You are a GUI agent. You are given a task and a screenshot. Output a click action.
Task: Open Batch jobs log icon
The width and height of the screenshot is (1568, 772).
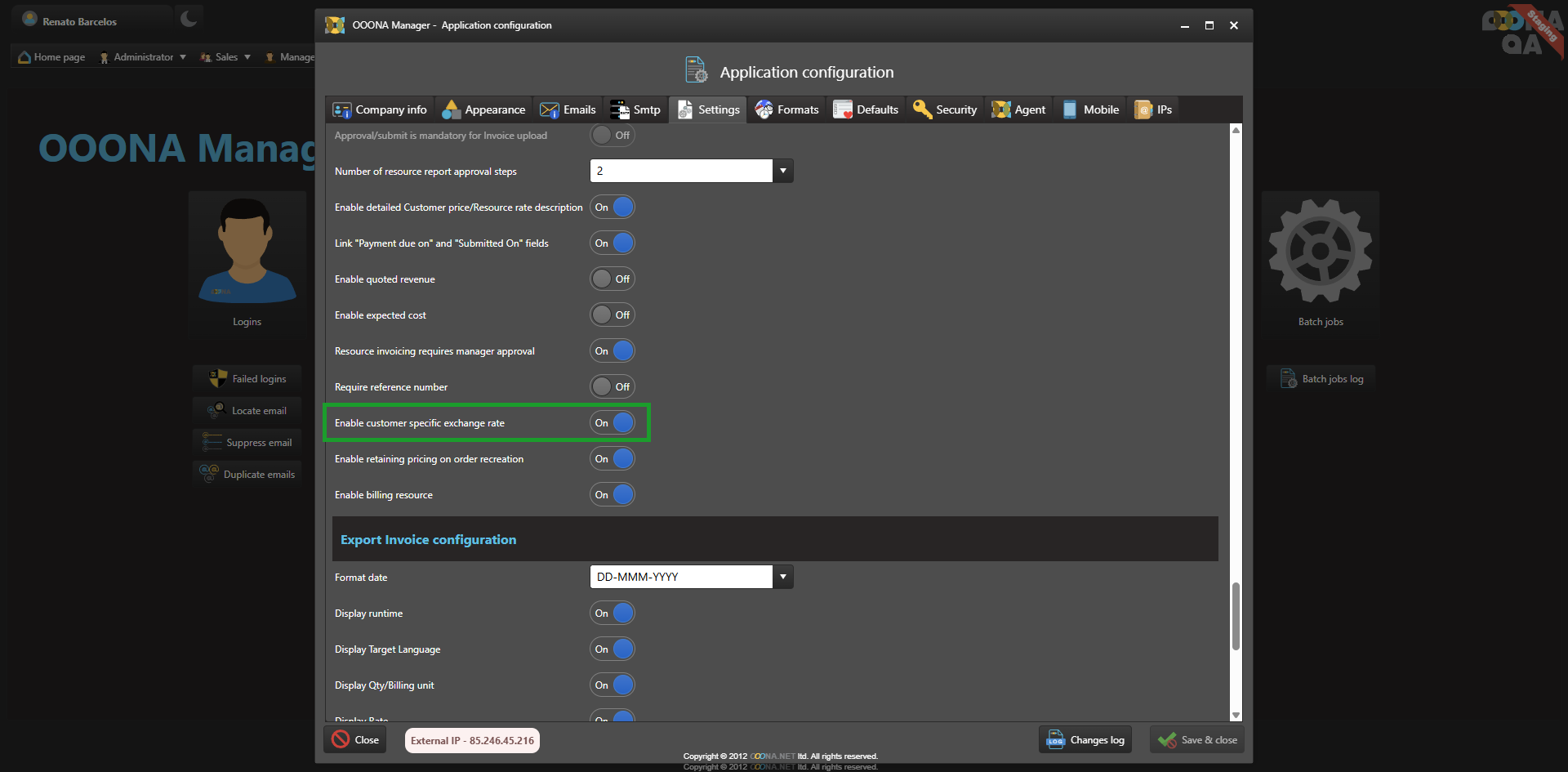click(1288, 378)
